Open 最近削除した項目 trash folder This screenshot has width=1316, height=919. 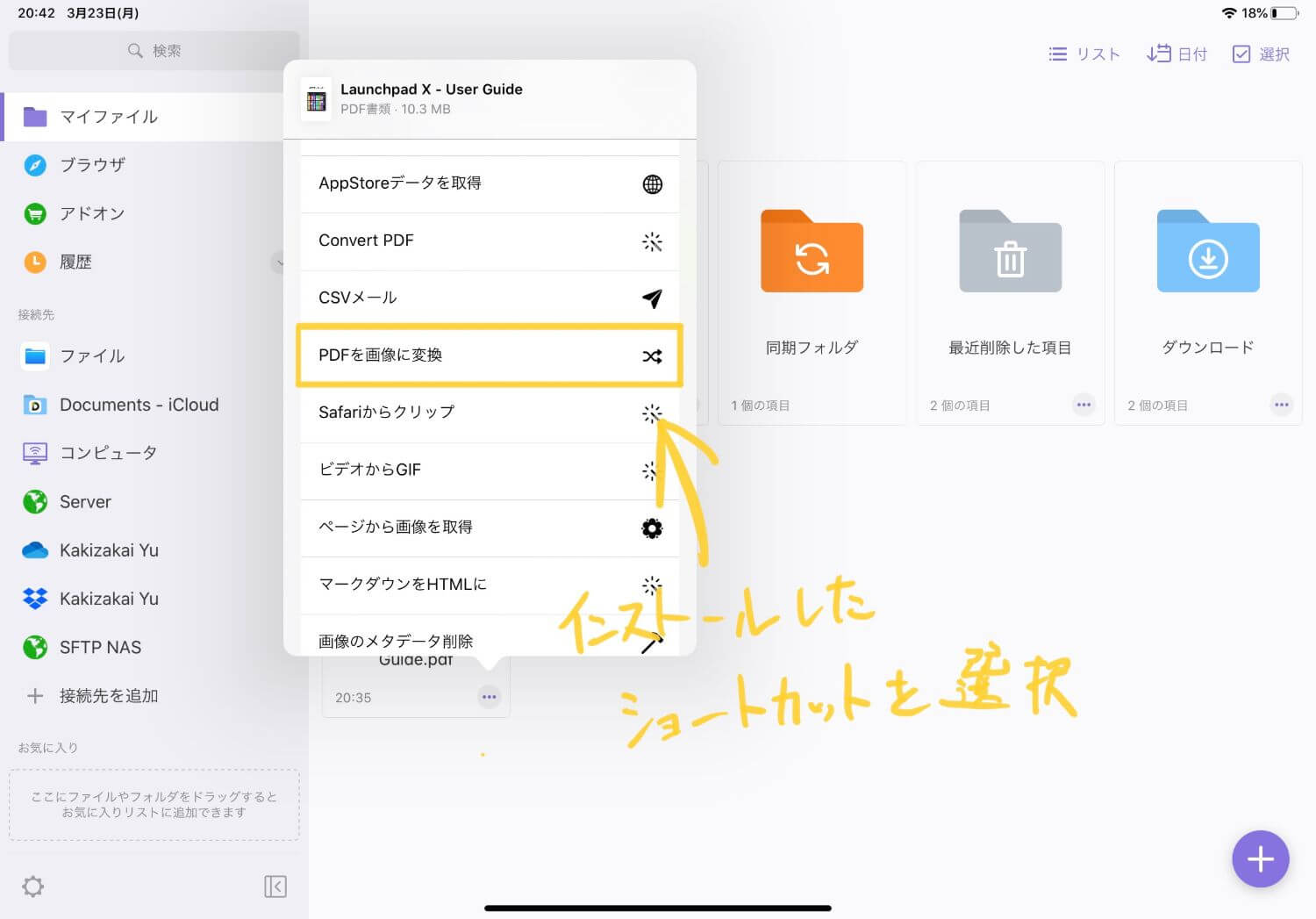pos(1010,251)
